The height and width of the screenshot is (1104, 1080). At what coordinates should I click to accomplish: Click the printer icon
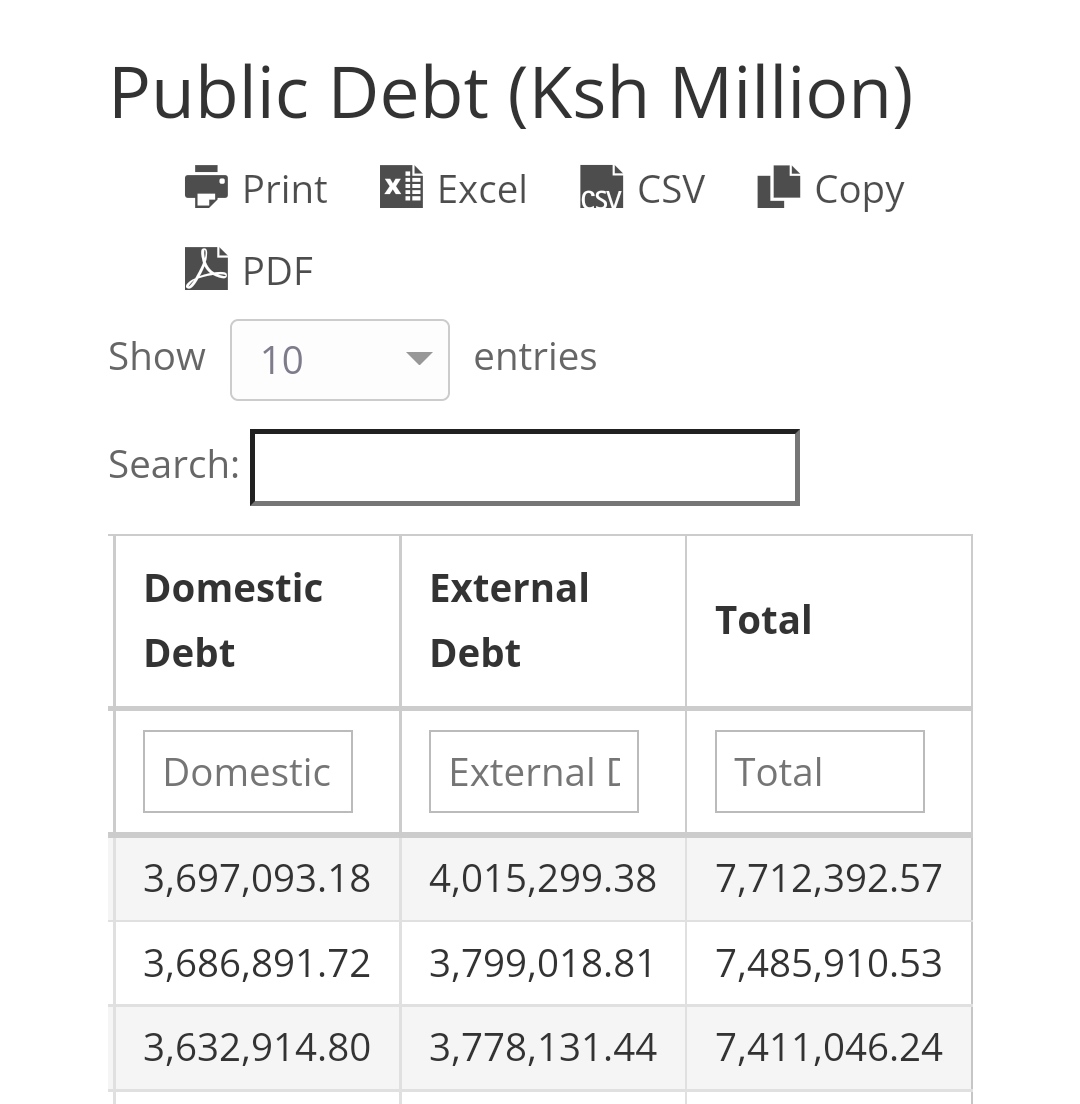(x=206, y=187)
